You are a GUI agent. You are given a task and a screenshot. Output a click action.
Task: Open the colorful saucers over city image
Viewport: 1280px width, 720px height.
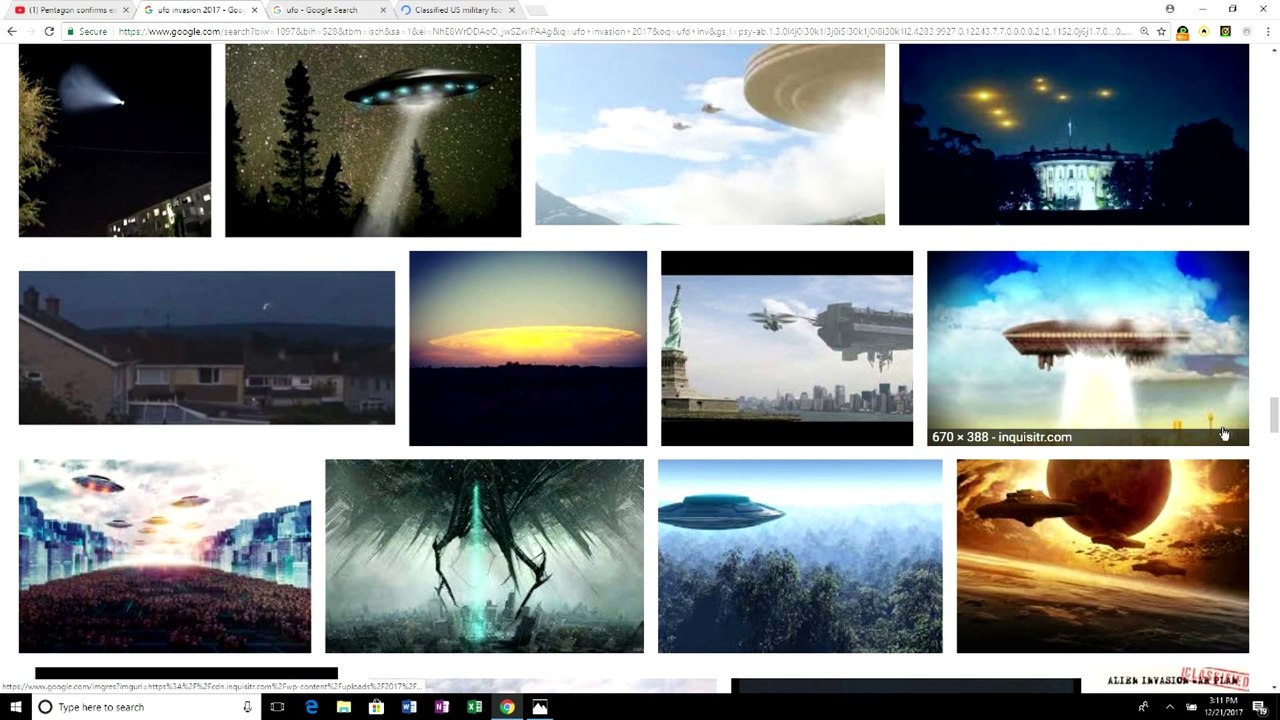click(x=165, y=556)
